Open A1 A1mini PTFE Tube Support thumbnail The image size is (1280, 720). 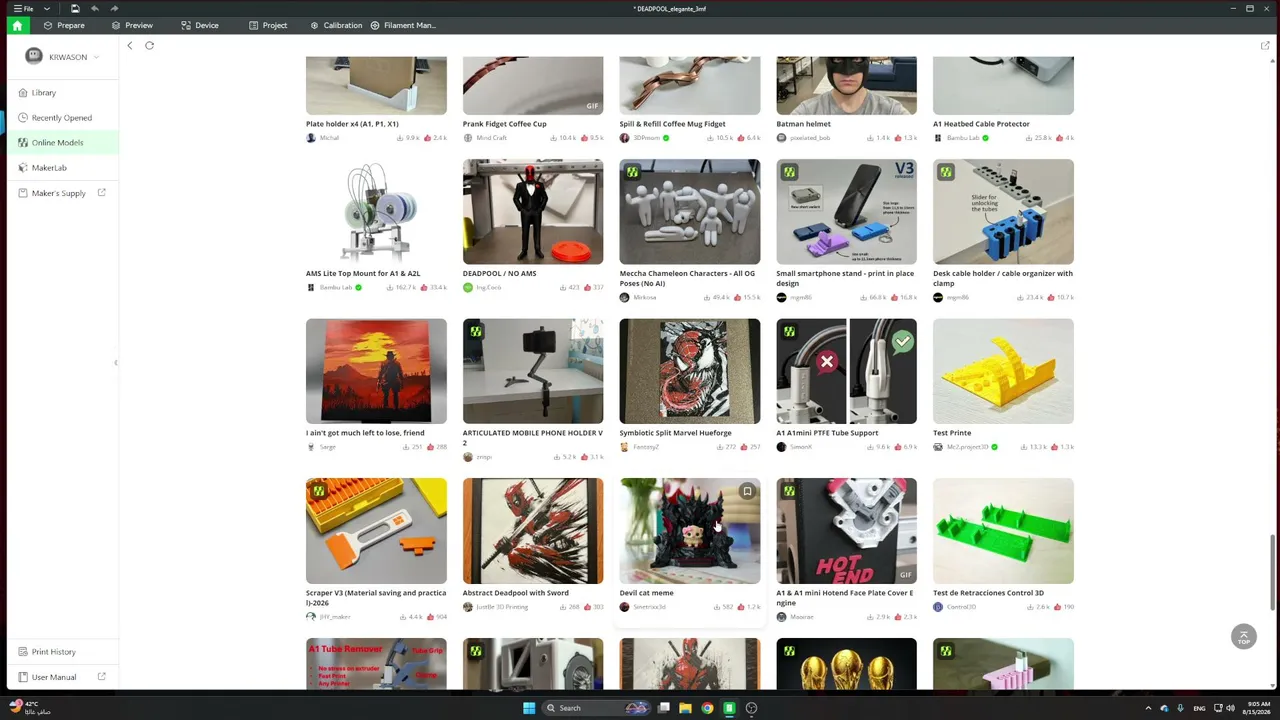tap(846, 371)
